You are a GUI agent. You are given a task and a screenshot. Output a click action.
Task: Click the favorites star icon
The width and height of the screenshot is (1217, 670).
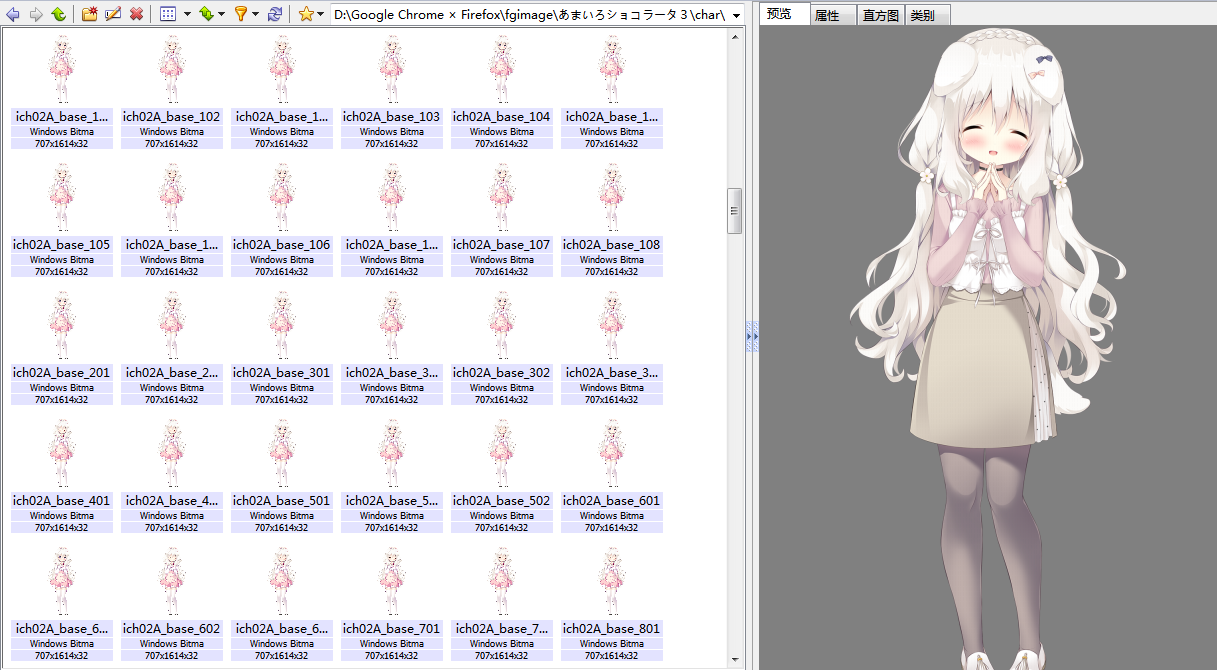tap(306, 14)
